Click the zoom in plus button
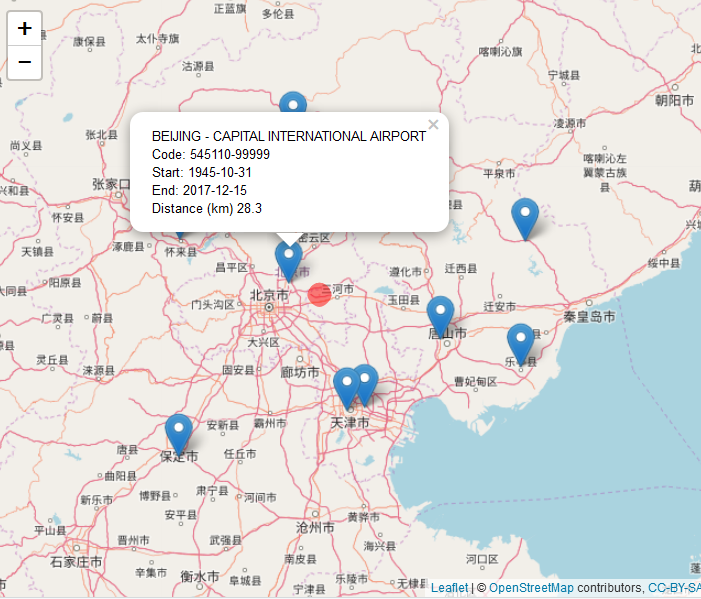701x599 pixels. click(x=25, y=29)
